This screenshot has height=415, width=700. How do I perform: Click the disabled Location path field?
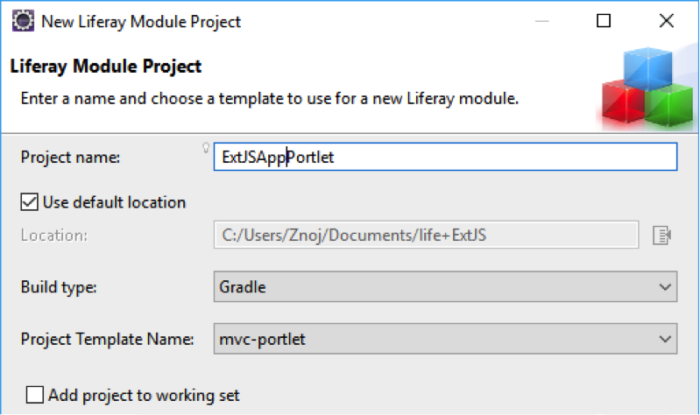tap(426, 235)
